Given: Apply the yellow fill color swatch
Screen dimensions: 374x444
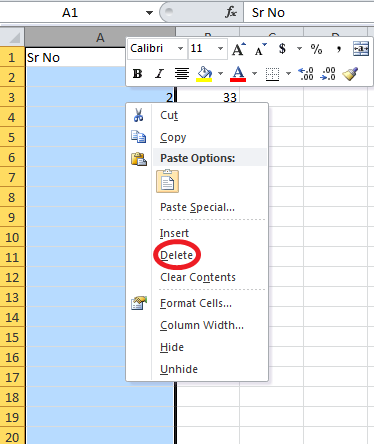Looking at the screenshot, I should [x=205, y=74].
